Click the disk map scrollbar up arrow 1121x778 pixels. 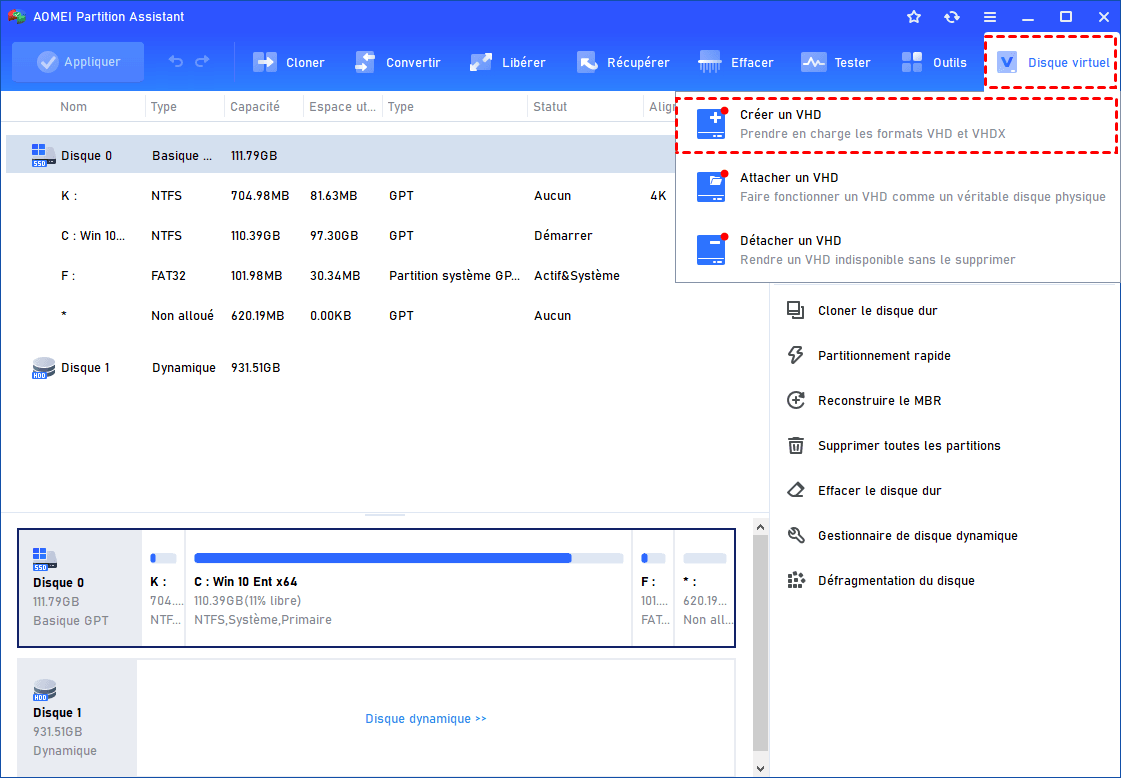click(x=761, y=527)
